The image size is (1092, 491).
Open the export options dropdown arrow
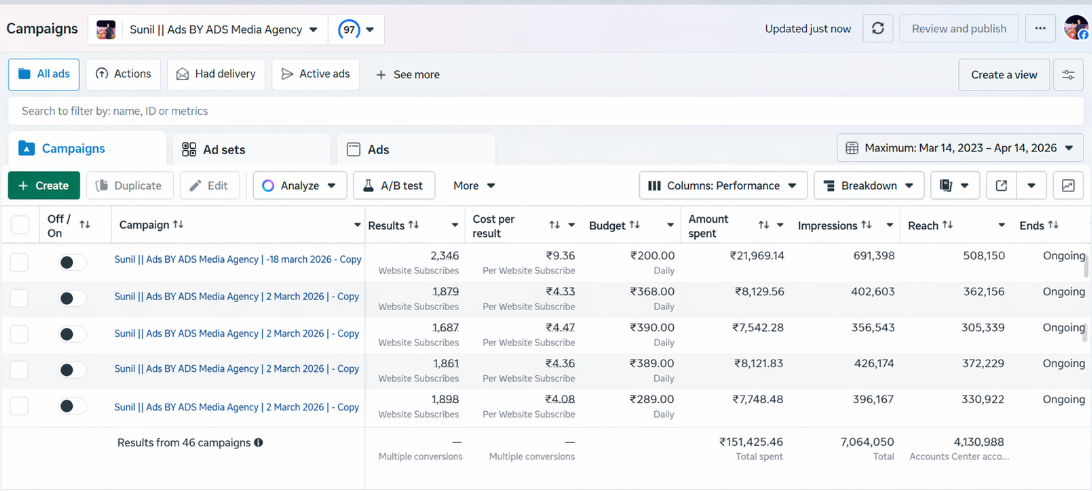(x=1031, y=186)
